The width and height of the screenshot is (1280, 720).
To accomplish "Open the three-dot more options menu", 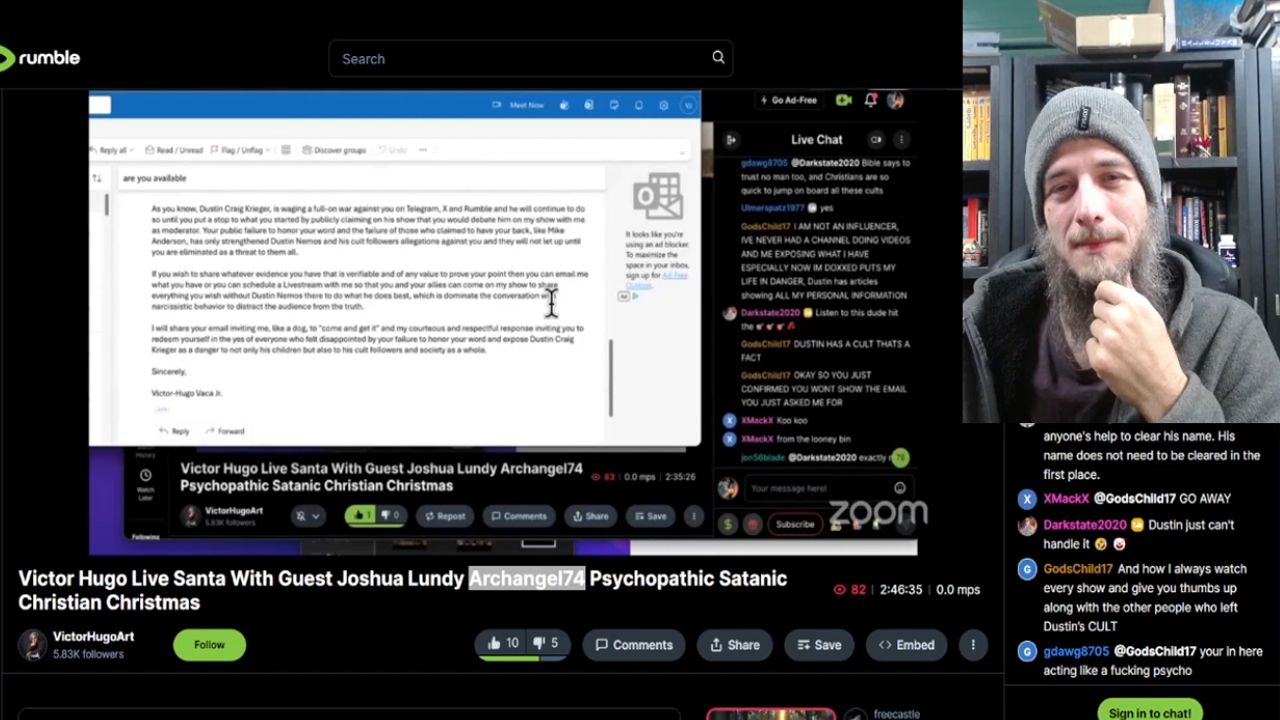I will click(x=973, y=645).
